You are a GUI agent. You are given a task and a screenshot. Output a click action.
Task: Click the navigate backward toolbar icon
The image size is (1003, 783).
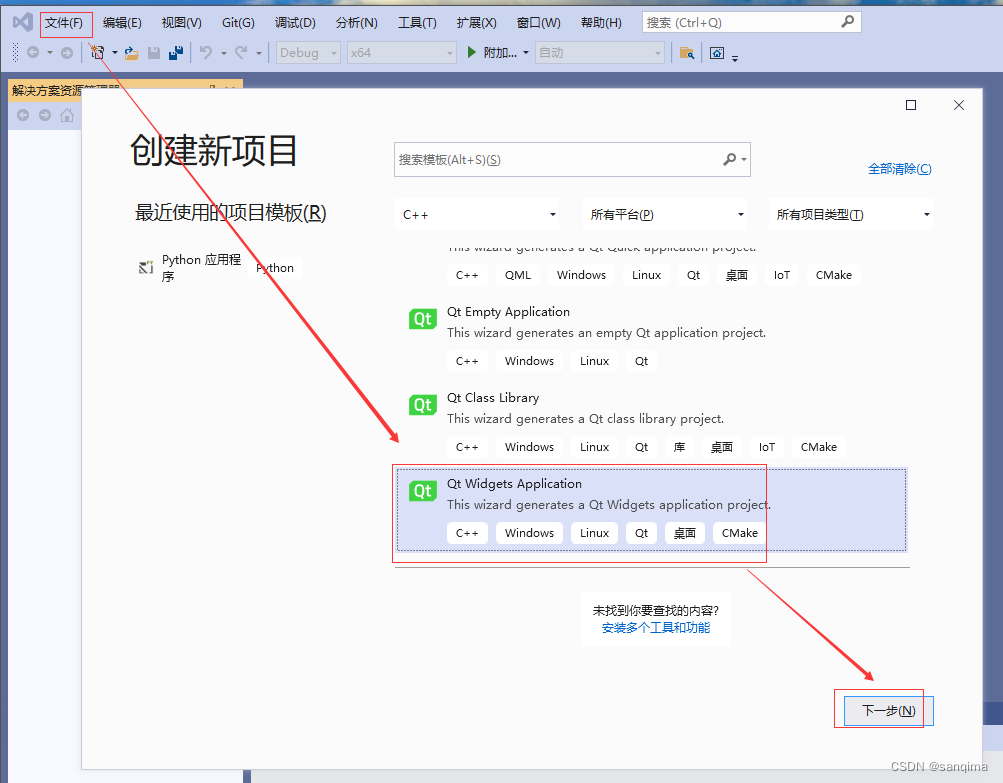tap(33, 52)
